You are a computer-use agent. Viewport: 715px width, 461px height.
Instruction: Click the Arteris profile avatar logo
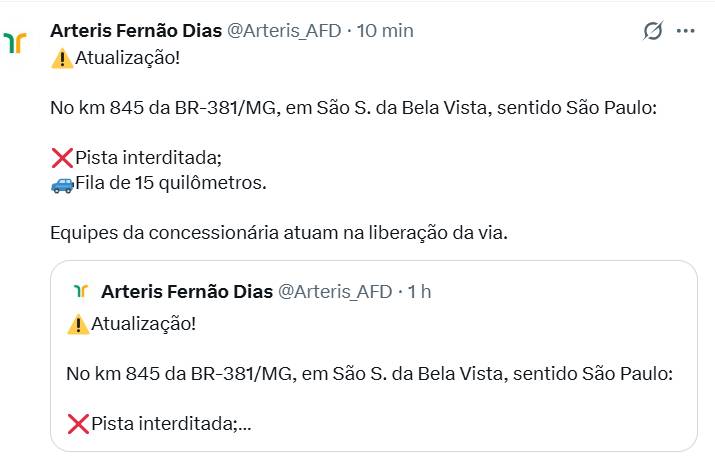(15, 43)
